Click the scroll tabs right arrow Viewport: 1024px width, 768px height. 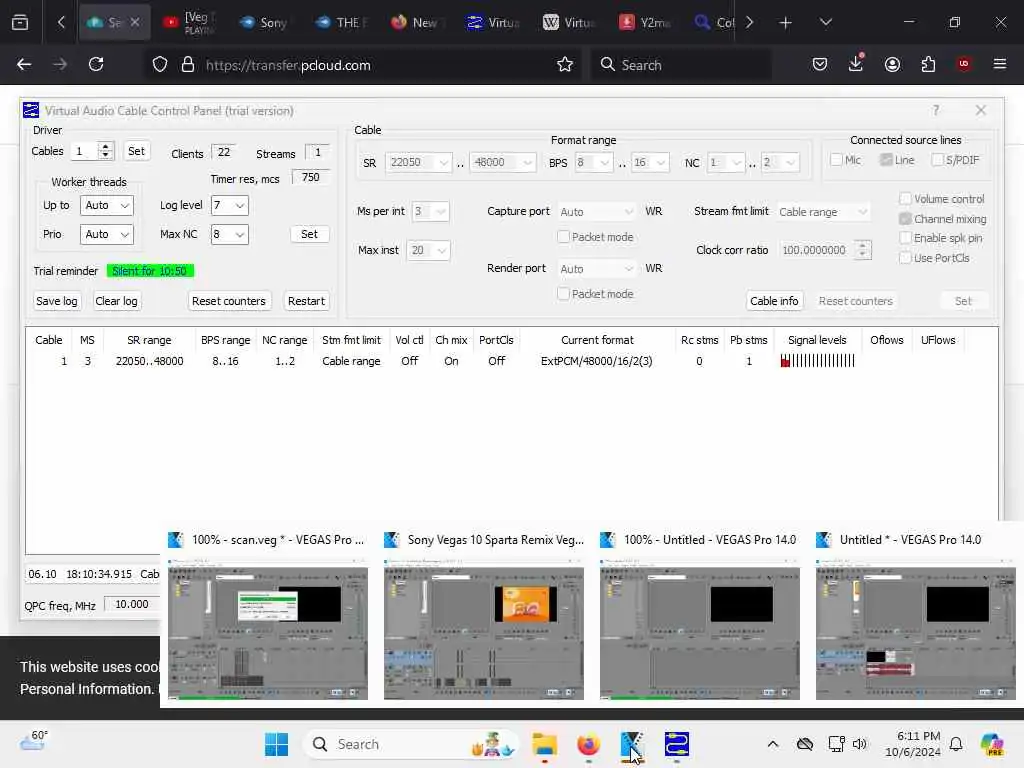click(750, 22)
